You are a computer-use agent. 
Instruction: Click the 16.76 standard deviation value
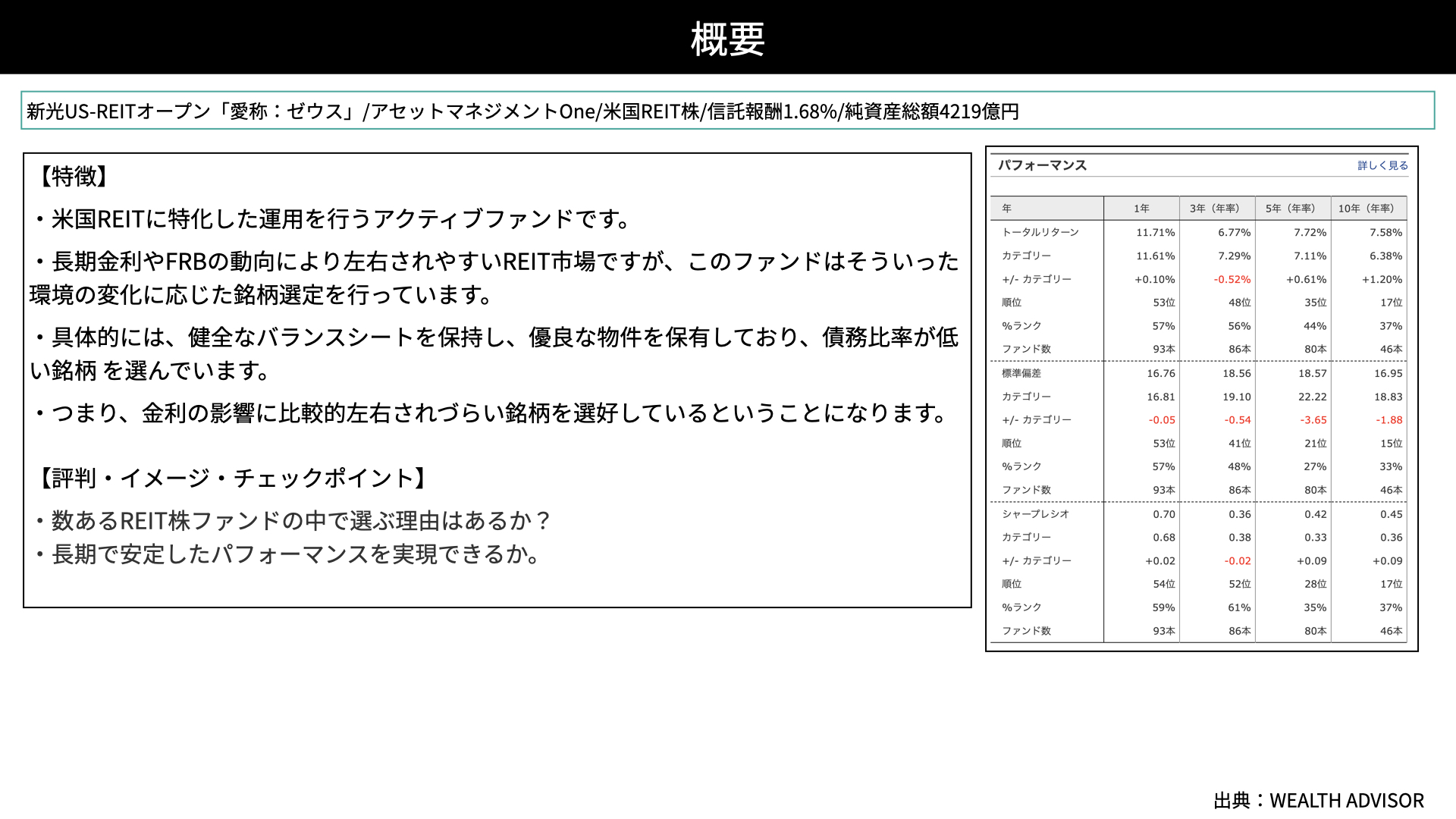tap(1161, 374)
